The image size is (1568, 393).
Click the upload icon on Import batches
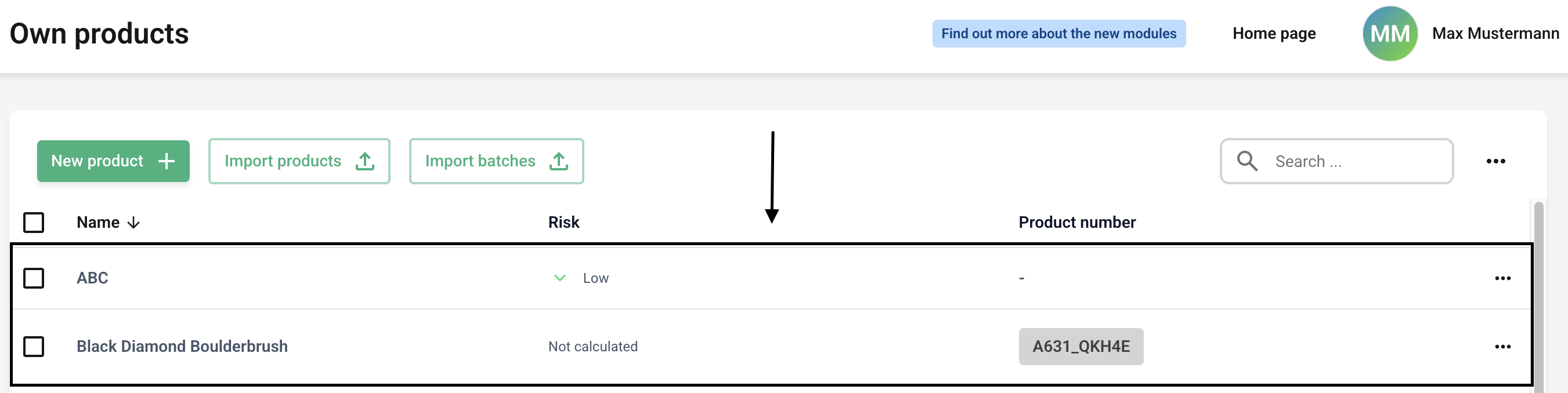click(558, 161)
